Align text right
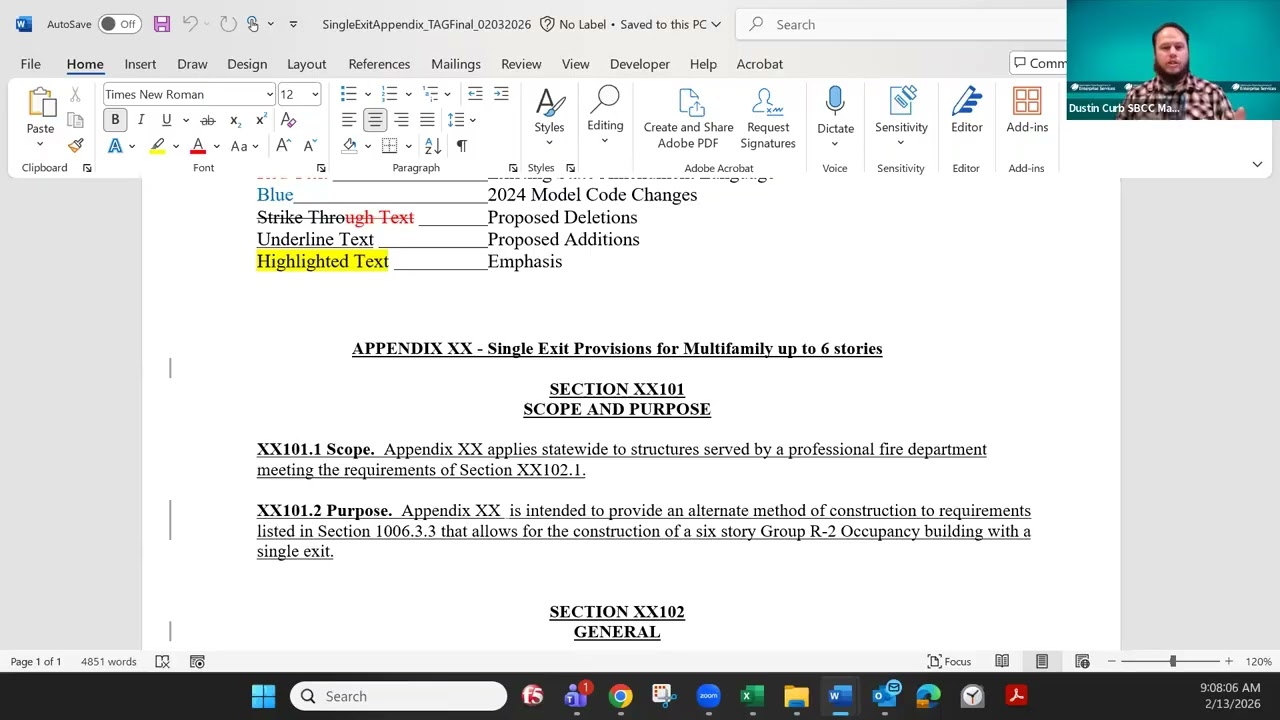 [x=400, y=120]
